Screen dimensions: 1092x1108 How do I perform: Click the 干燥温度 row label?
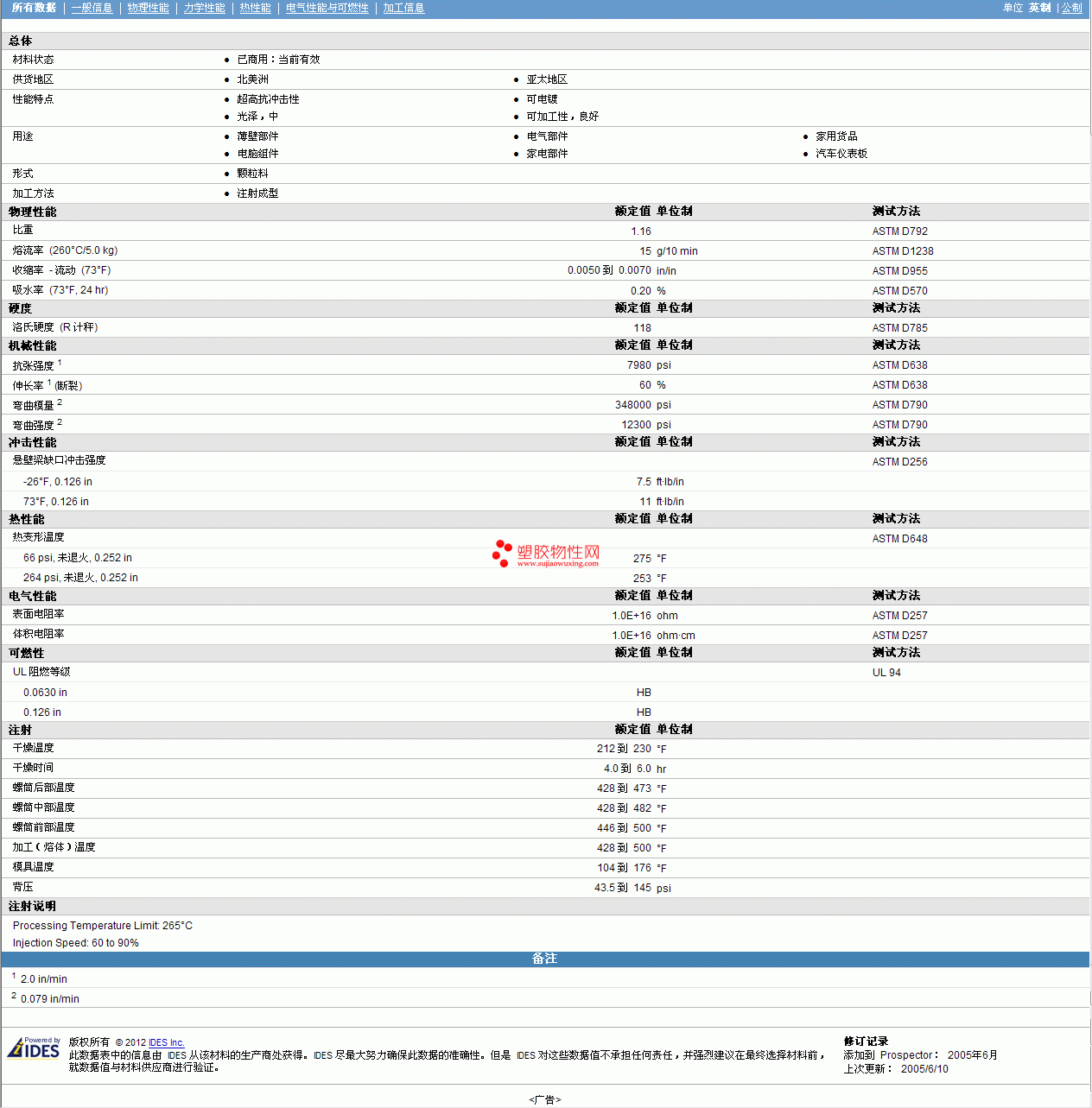point(33,748)
